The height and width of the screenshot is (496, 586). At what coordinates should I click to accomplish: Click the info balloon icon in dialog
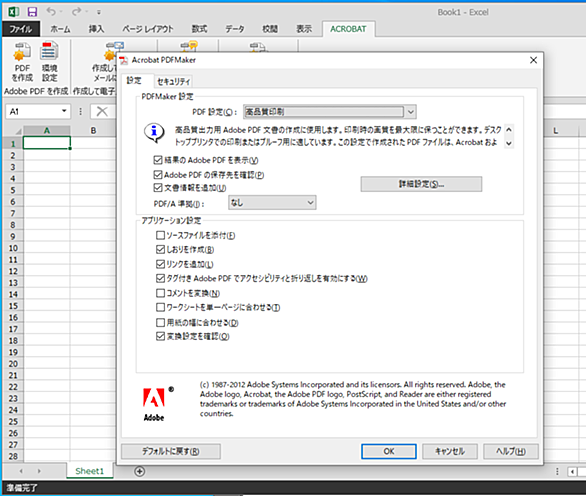tap(154, 133)
